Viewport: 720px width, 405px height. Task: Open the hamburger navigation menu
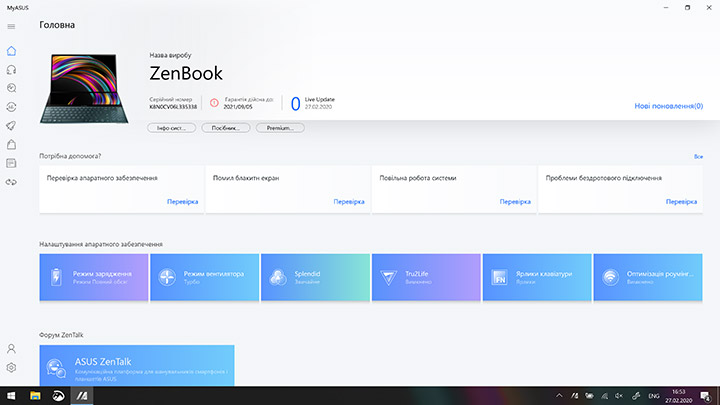pos(11,27)
